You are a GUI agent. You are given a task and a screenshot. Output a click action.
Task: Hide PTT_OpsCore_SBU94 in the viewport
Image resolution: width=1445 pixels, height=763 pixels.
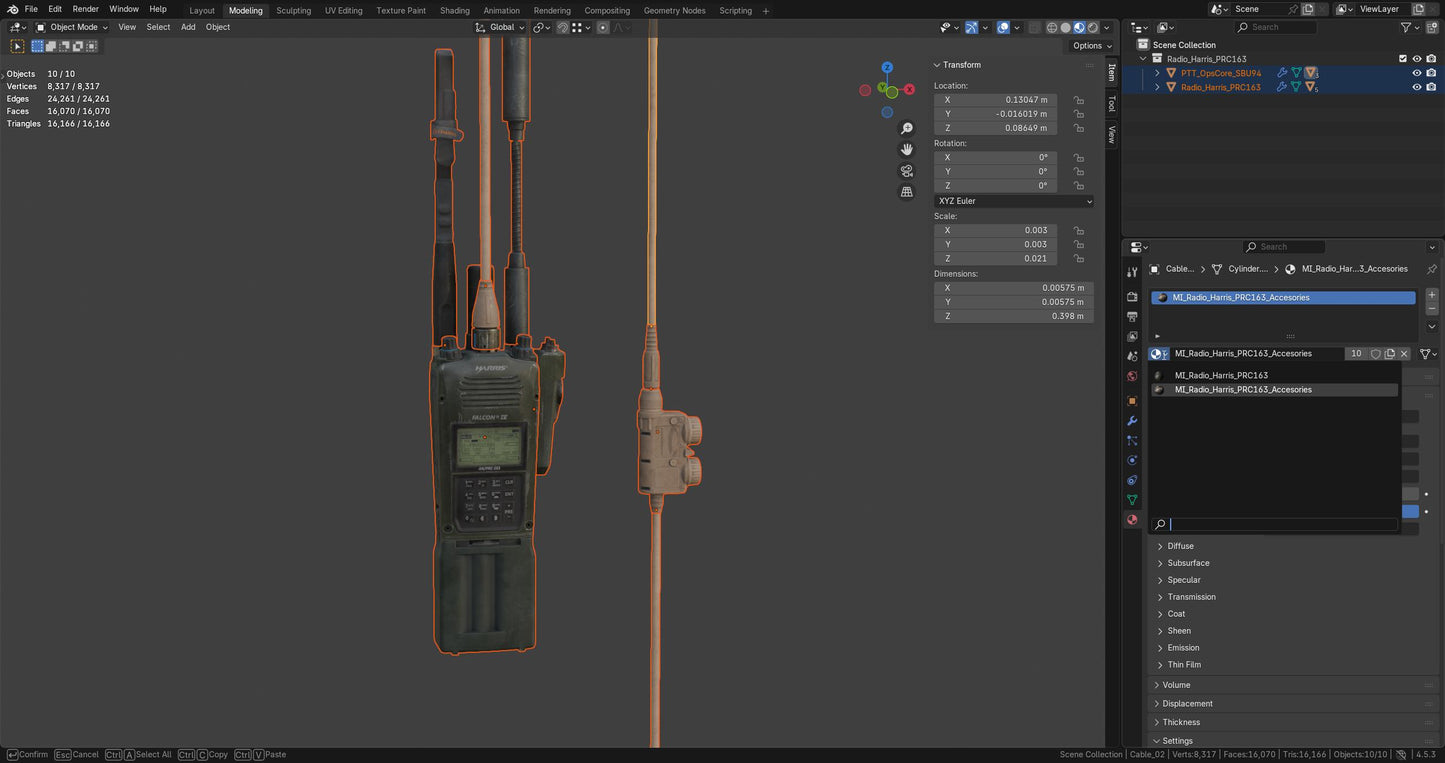click(1416, 73)
